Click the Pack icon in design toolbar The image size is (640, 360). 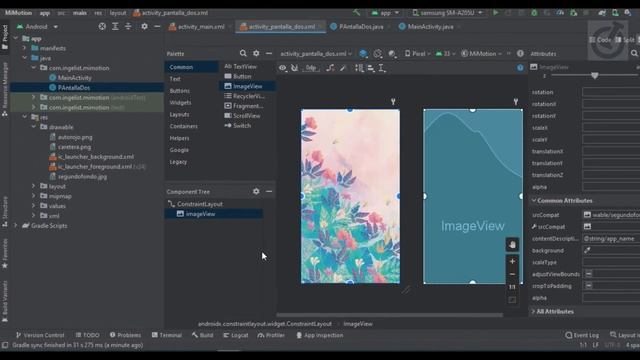pos(359,68)
